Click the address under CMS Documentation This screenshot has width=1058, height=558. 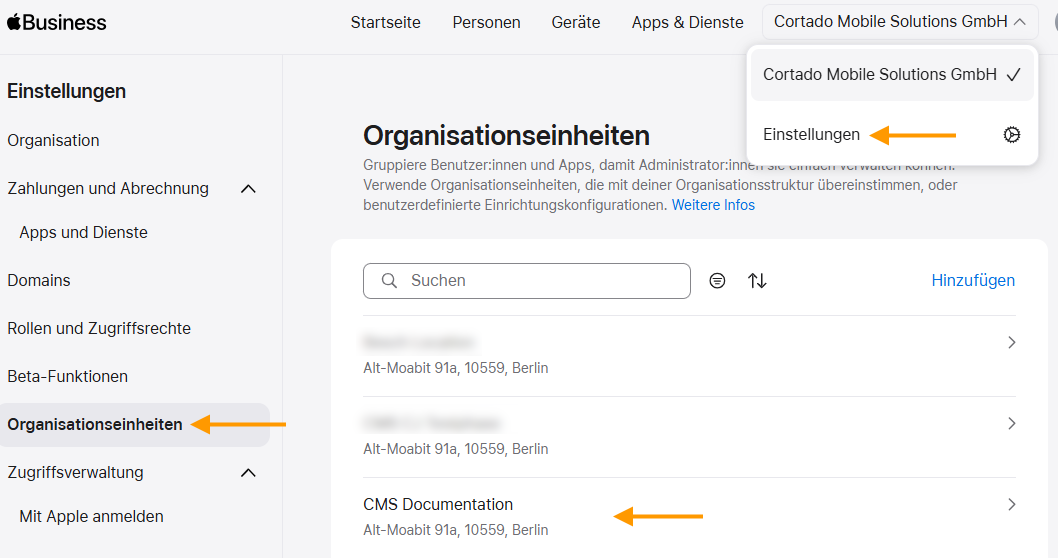tap(455, 530)
